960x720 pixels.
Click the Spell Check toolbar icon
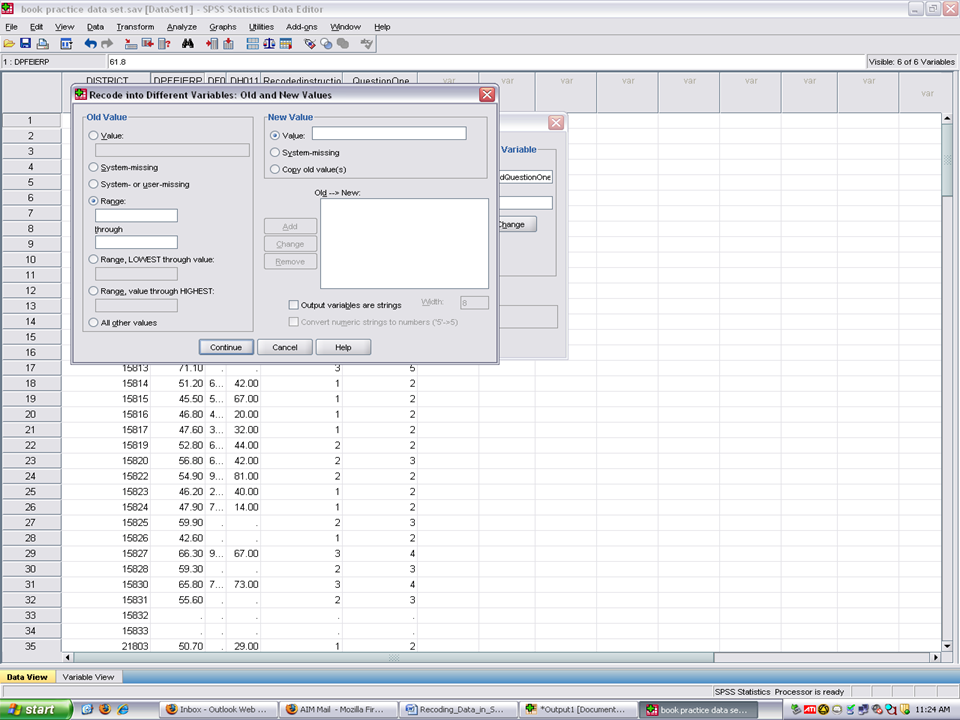click(x=367, y=44)
